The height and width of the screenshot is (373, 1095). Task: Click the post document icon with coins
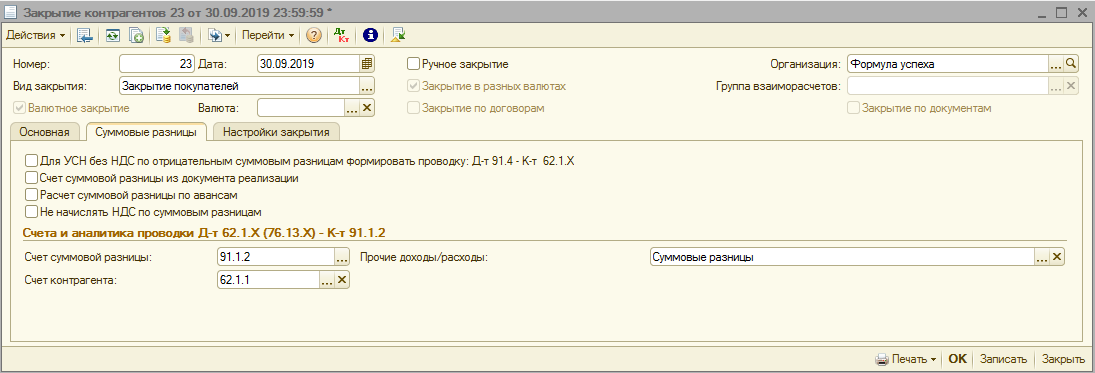164,35
